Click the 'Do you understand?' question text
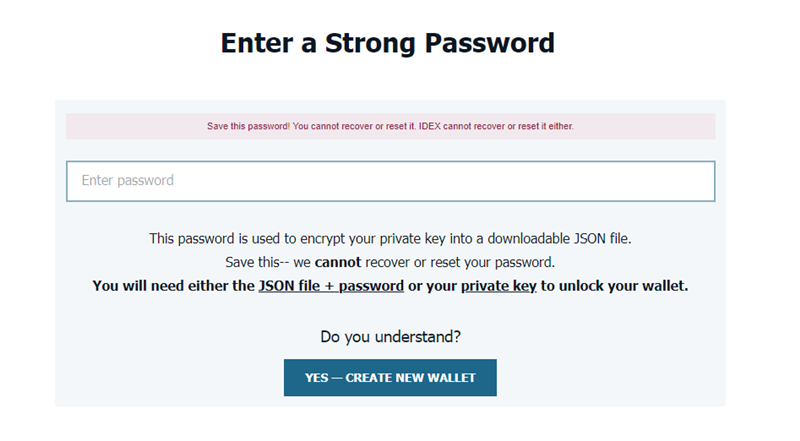 [x=390, y=337]
